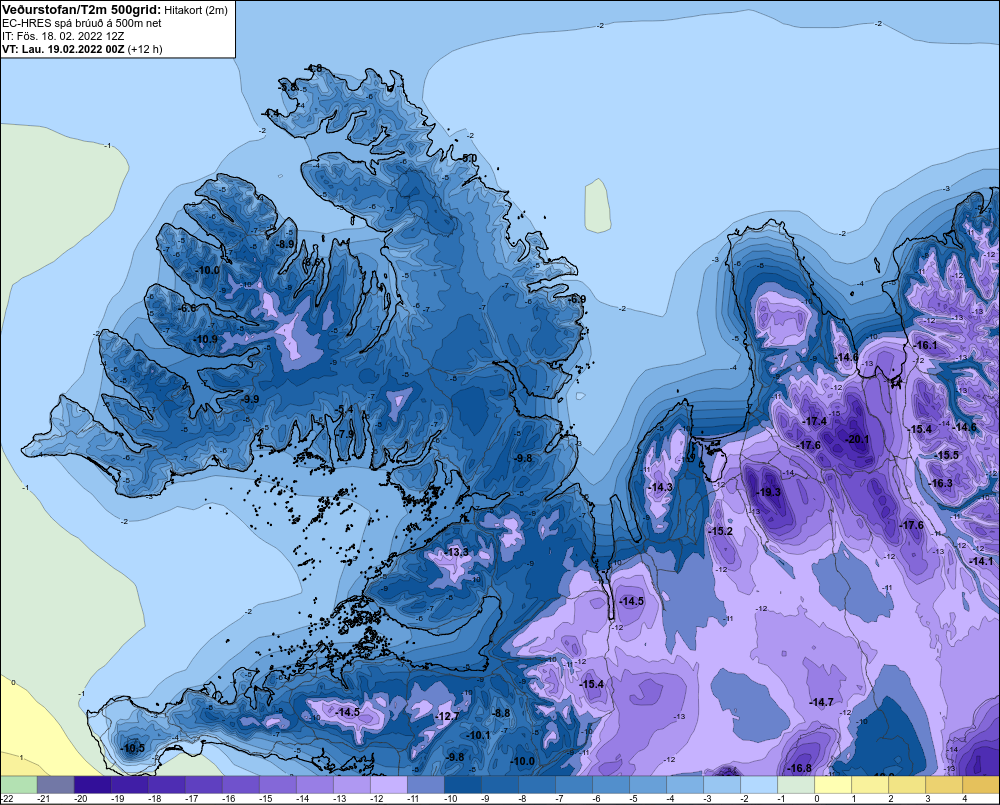Click the -5.4 temperature label

pos(345,409)
